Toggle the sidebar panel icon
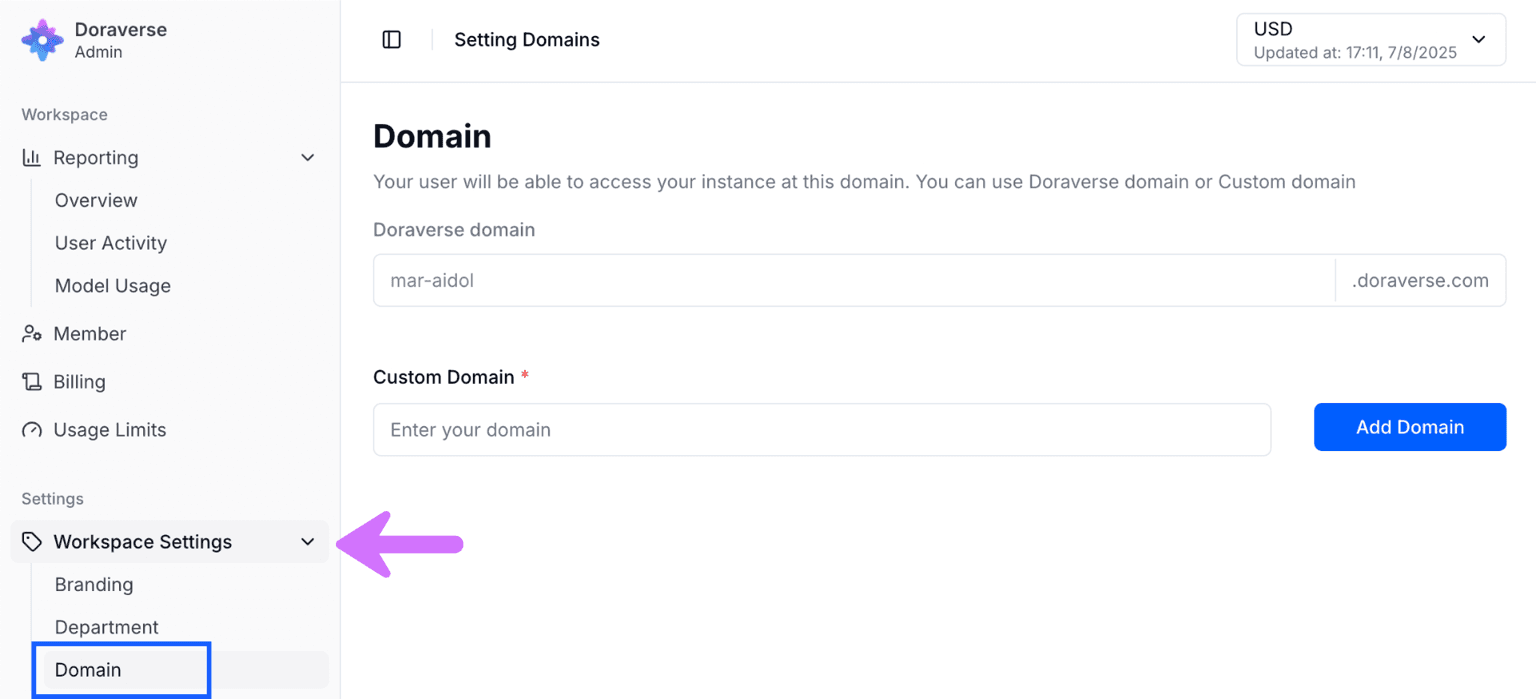Image resolution: width=1536 pixels, height=699 pixels. point(392,40)
